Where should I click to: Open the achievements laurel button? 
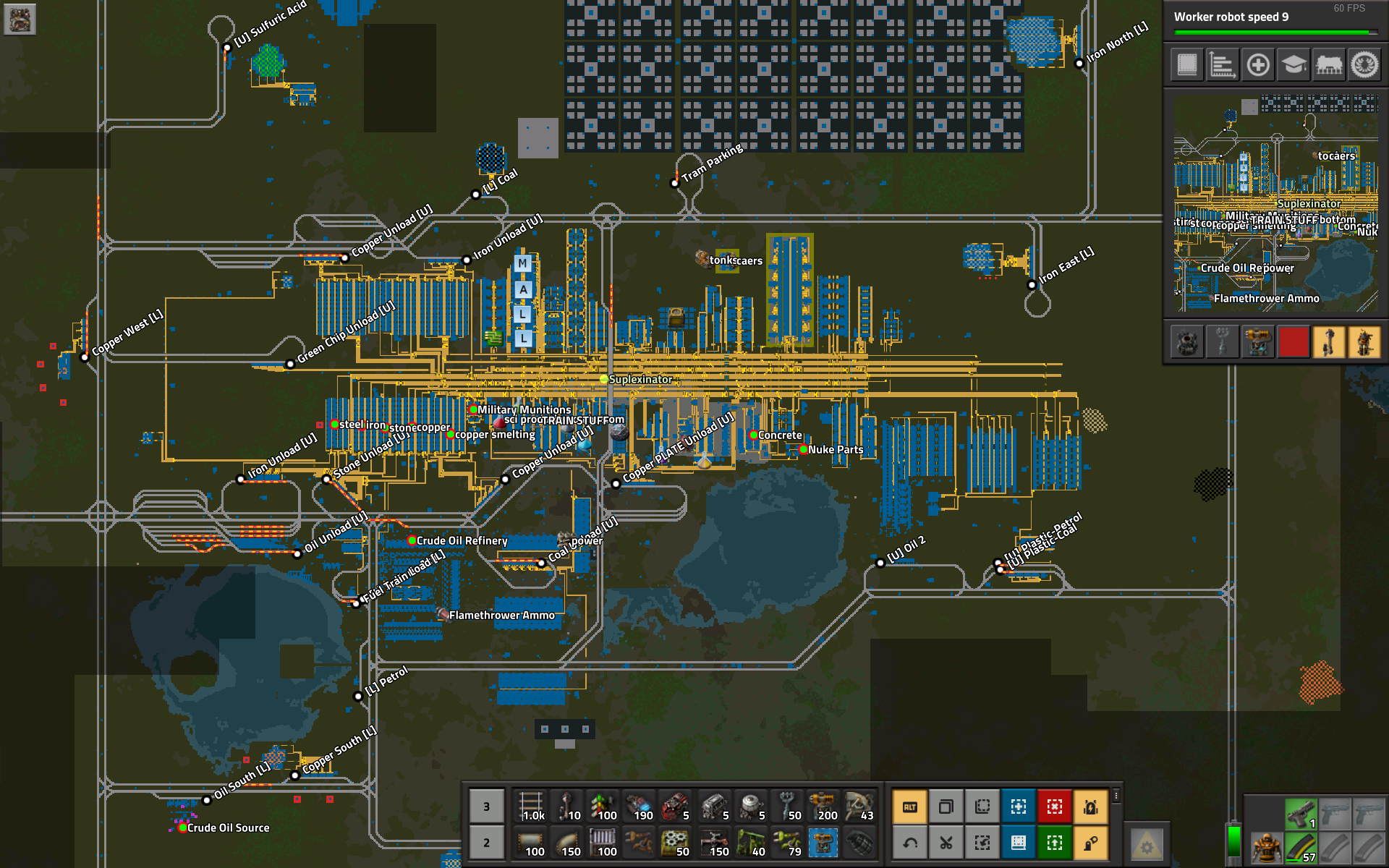[x=1364, y=65]
